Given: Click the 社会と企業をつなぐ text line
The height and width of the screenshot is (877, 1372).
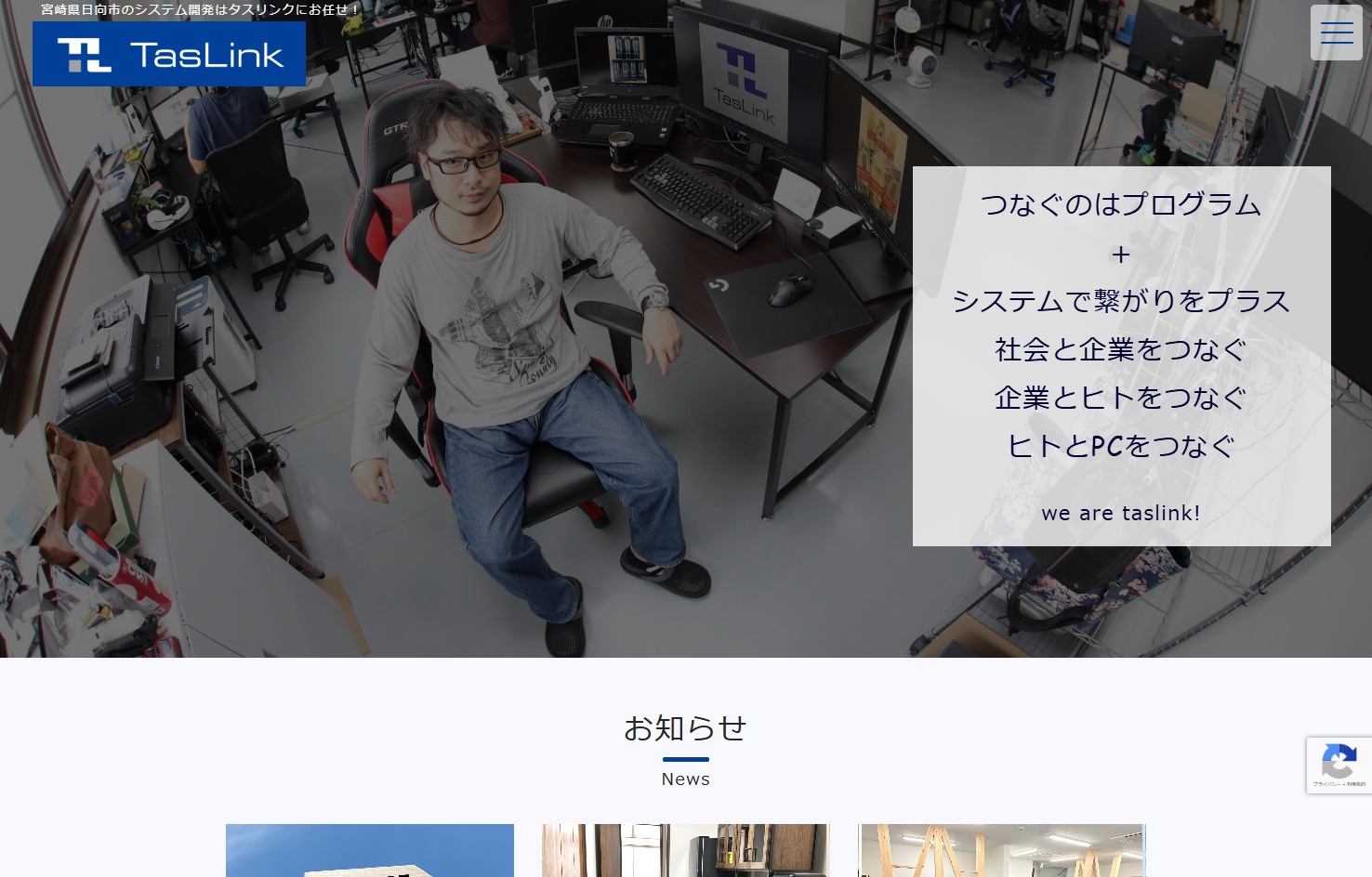Looking at the screenshot, I should coord(1121,349).
